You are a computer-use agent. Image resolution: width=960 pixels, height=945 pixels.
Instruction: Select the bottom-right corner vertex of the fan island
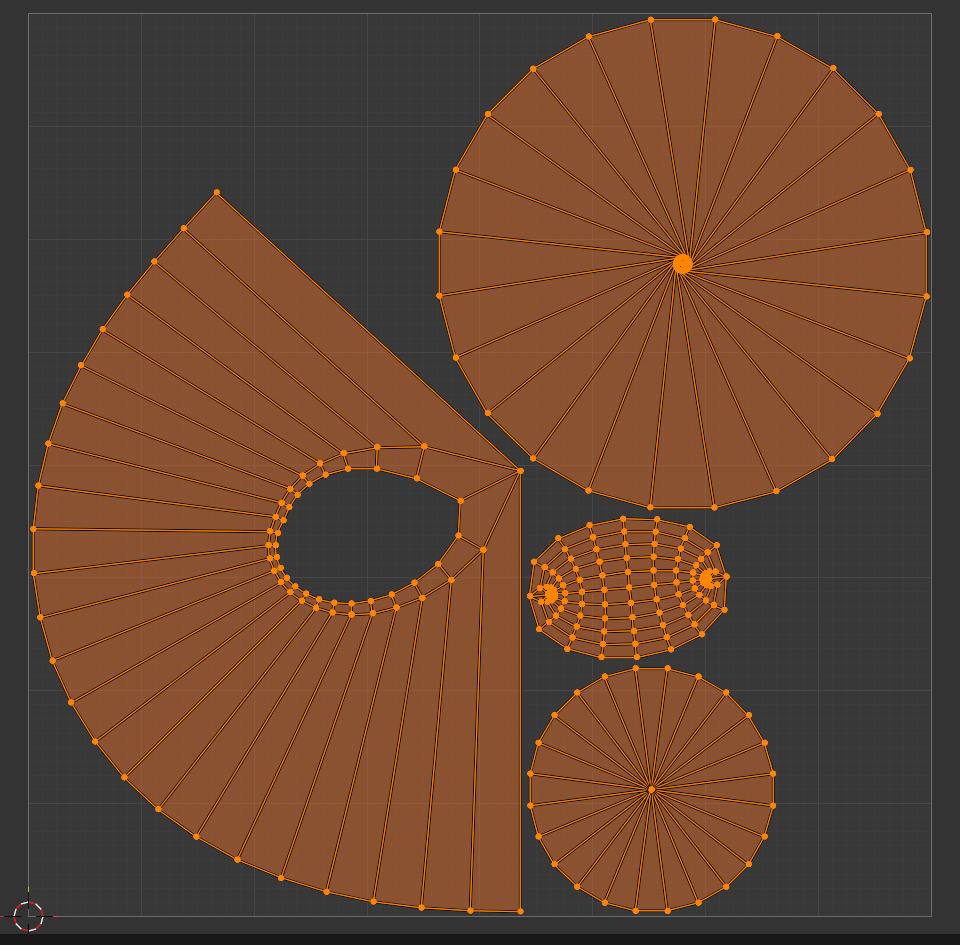pos(520,911)
